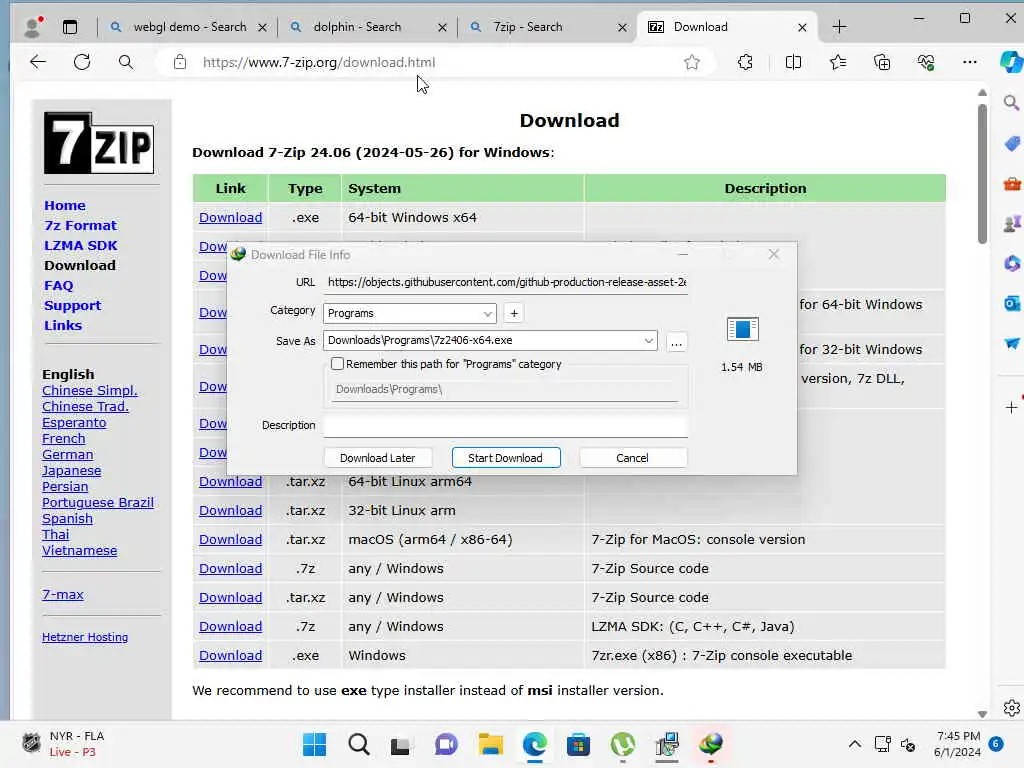The image size is (1024, 768).
Task: Toggle split screen view icon
Action: point(793,62)
